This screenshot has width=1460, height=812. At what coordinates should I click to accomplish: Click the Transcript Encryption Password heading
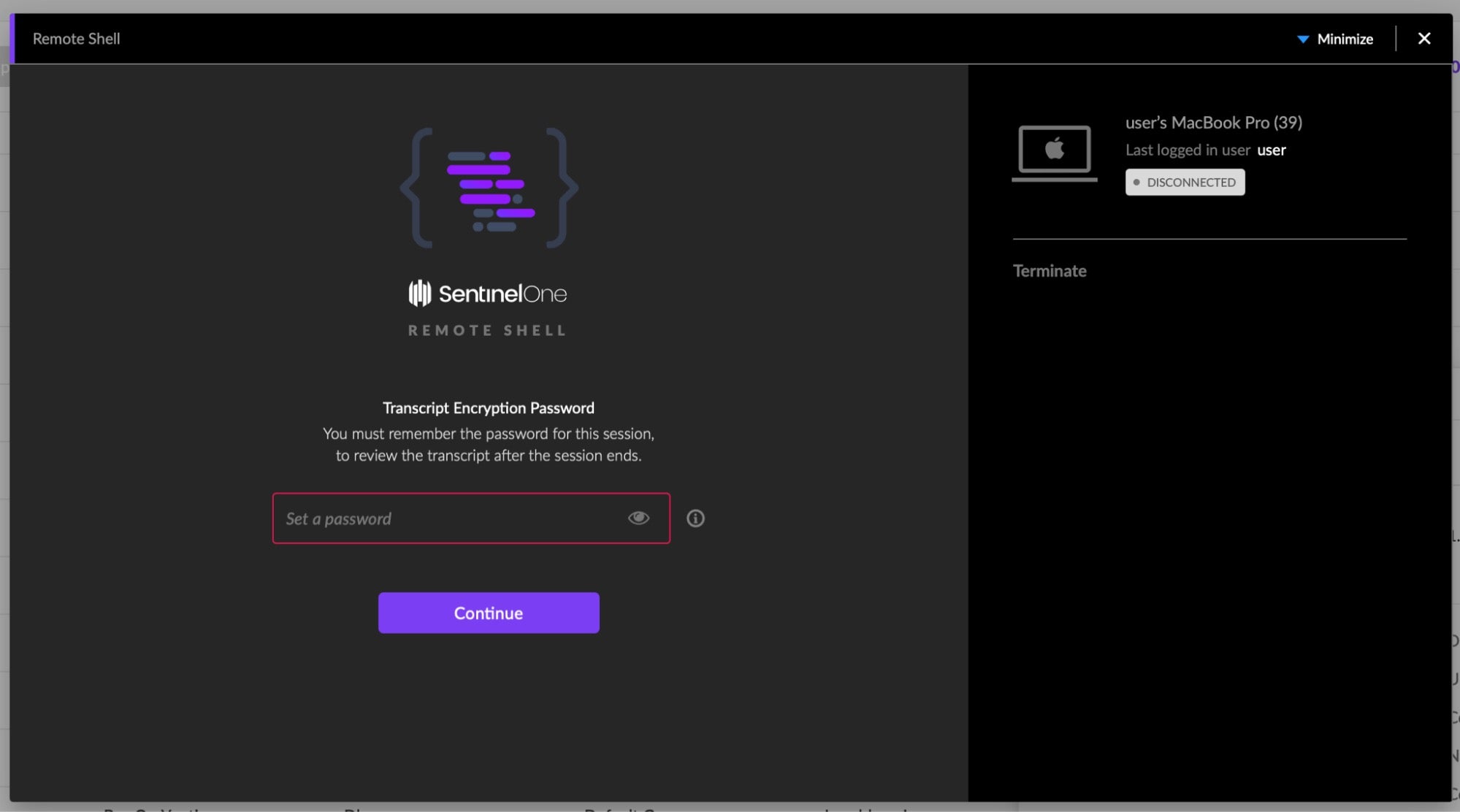click(488, 408)
